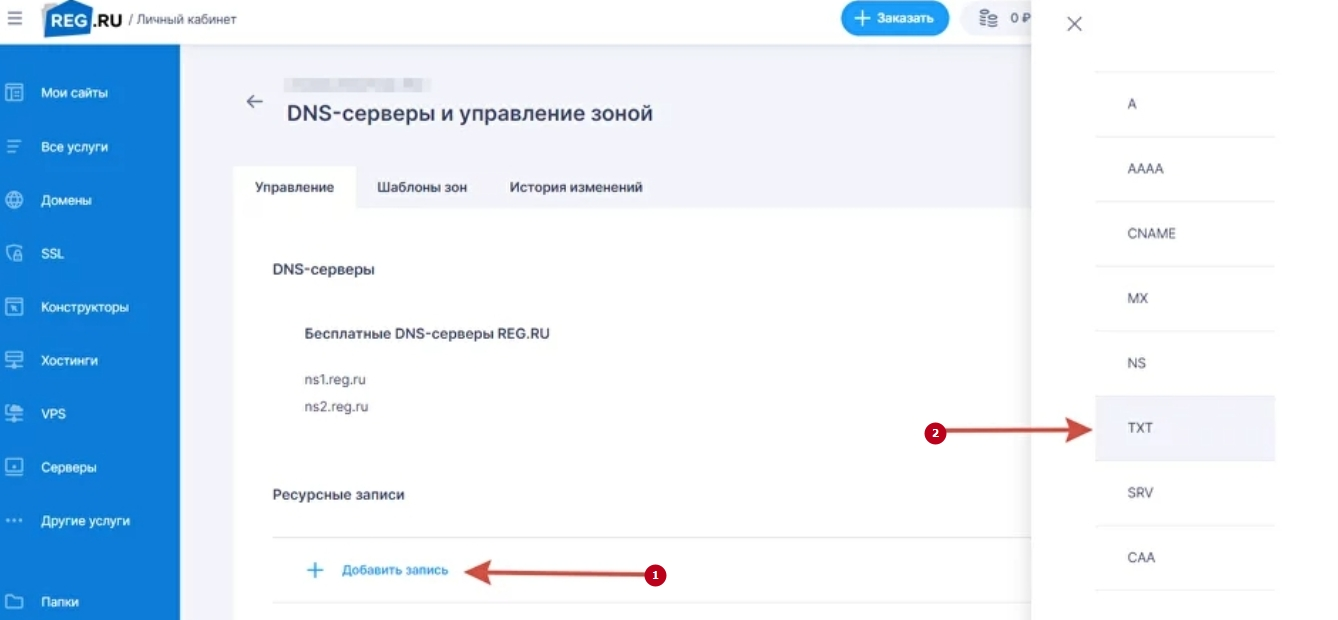1338x620 pixels.
Task: Pick the AAAA record type
Action: (x=1185, y=169)
